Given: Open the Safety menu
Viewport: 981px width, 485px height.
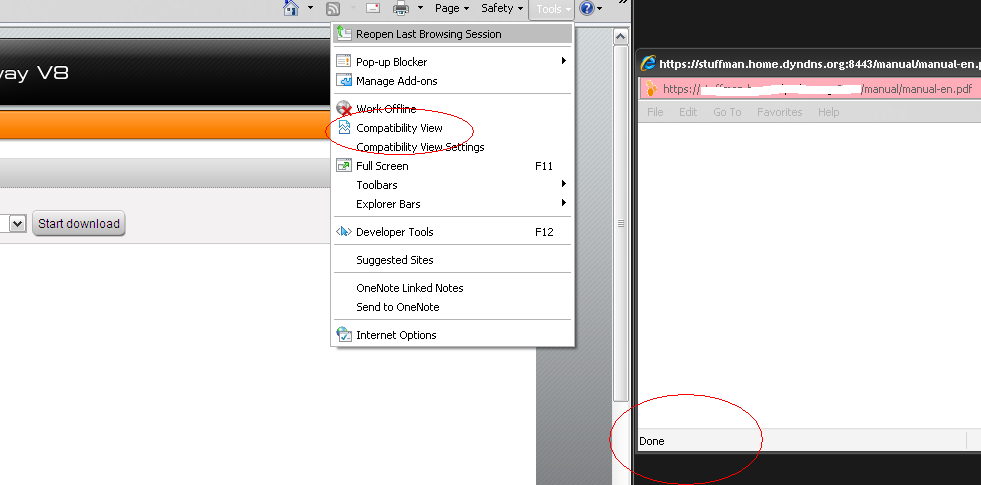Looking at the screenshot, I should pos(502,8).
